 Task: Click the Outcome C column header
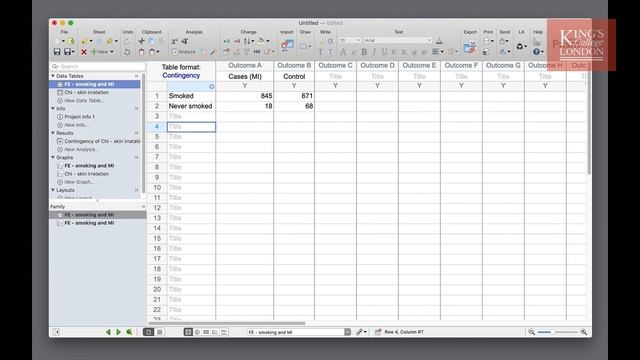[x=335, y=65]
